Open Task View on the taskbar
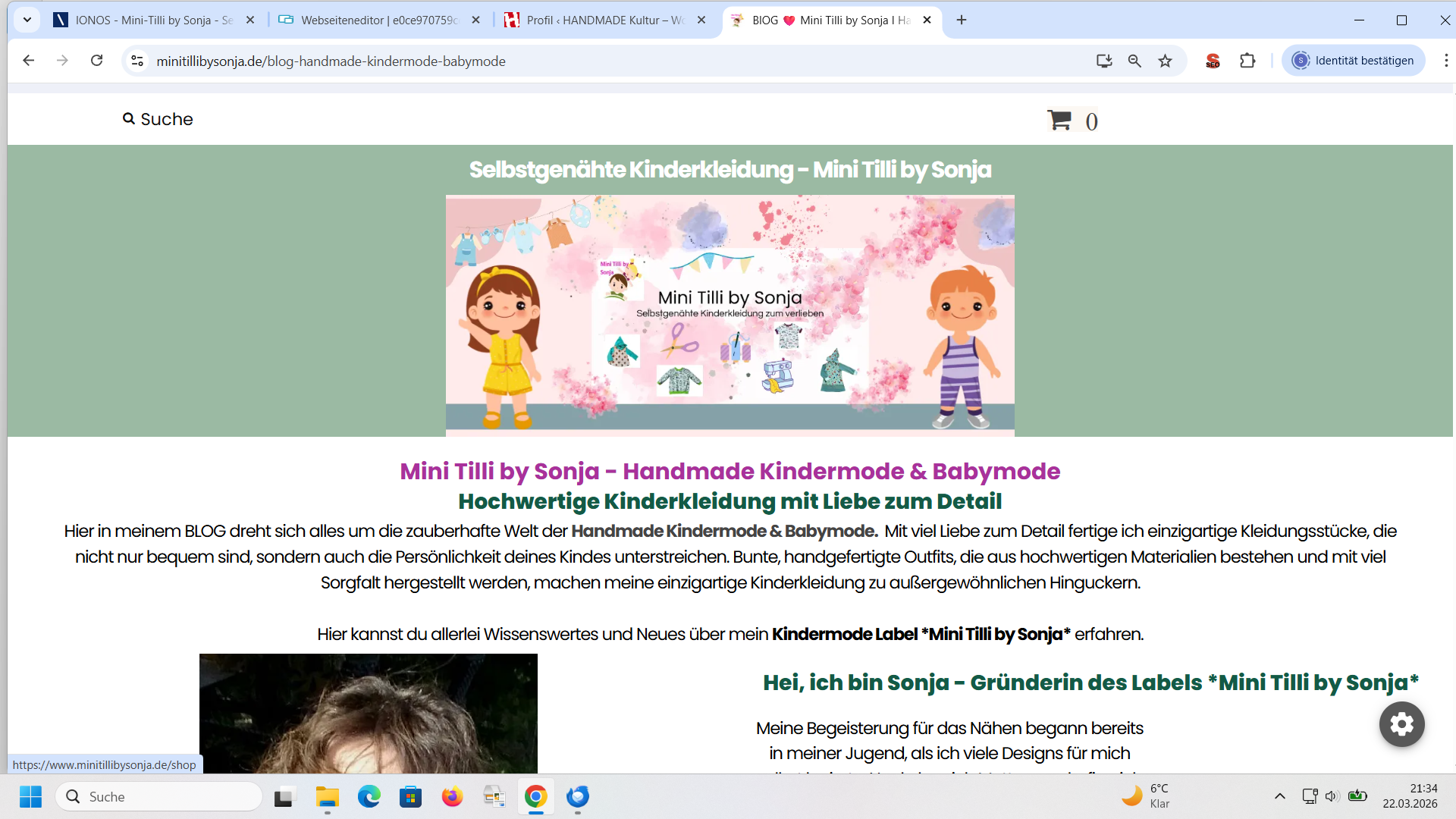This screenshot has height=819, width=1456. click(x=284, y=797)
